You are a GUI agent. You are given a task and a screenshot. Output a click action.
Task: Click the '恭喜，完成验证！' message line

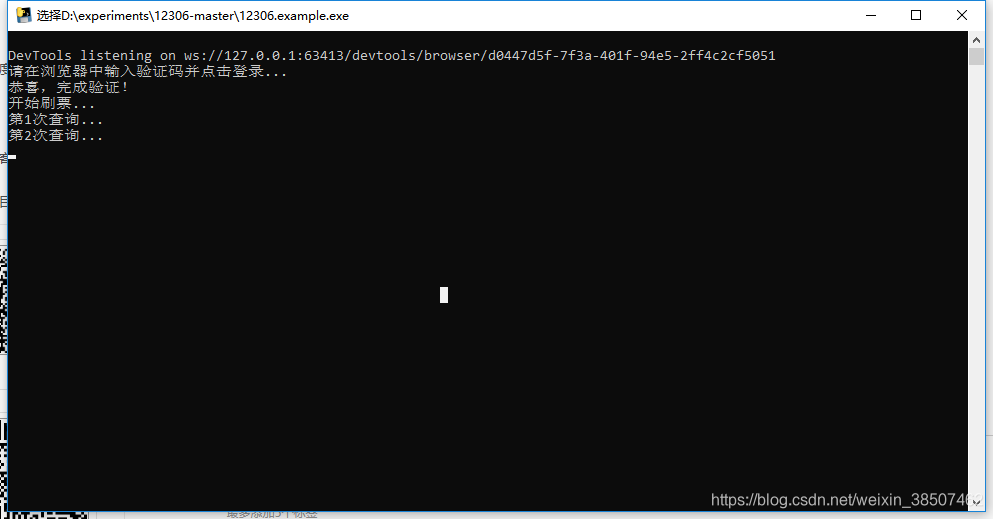point(68,87)
